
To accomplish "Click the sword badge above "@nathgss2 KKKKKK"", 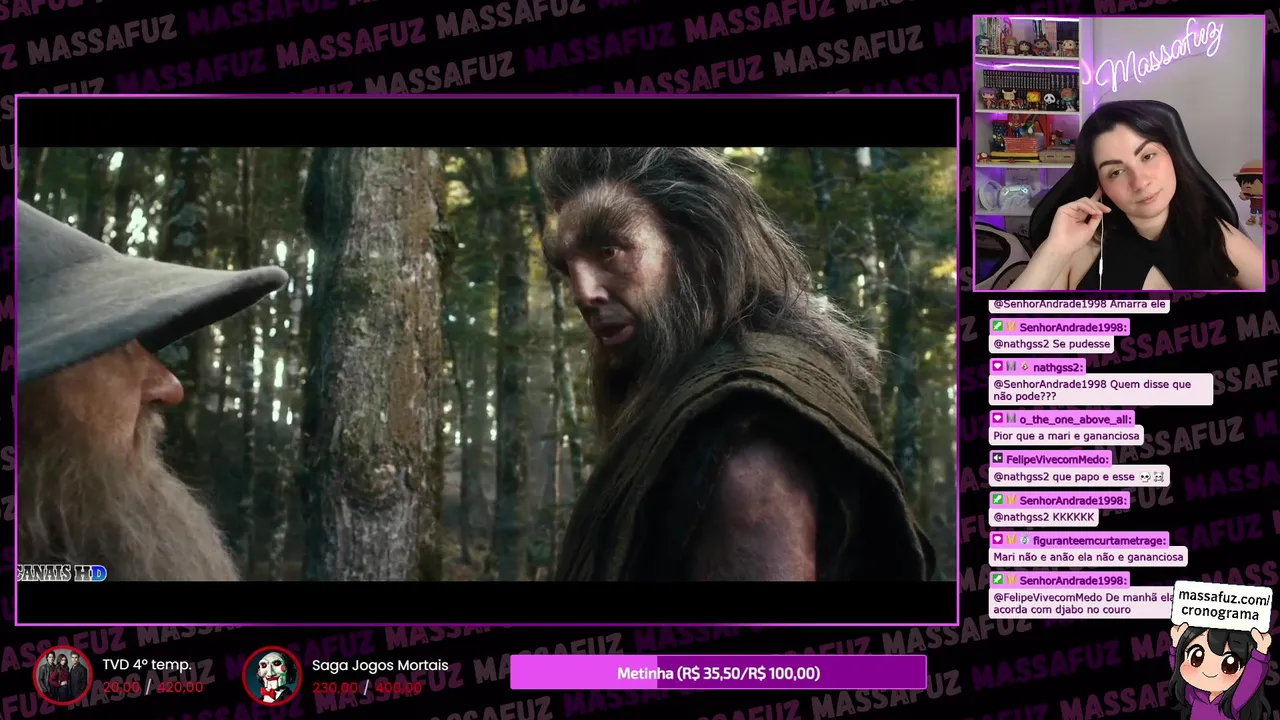I will click(998, 500).
